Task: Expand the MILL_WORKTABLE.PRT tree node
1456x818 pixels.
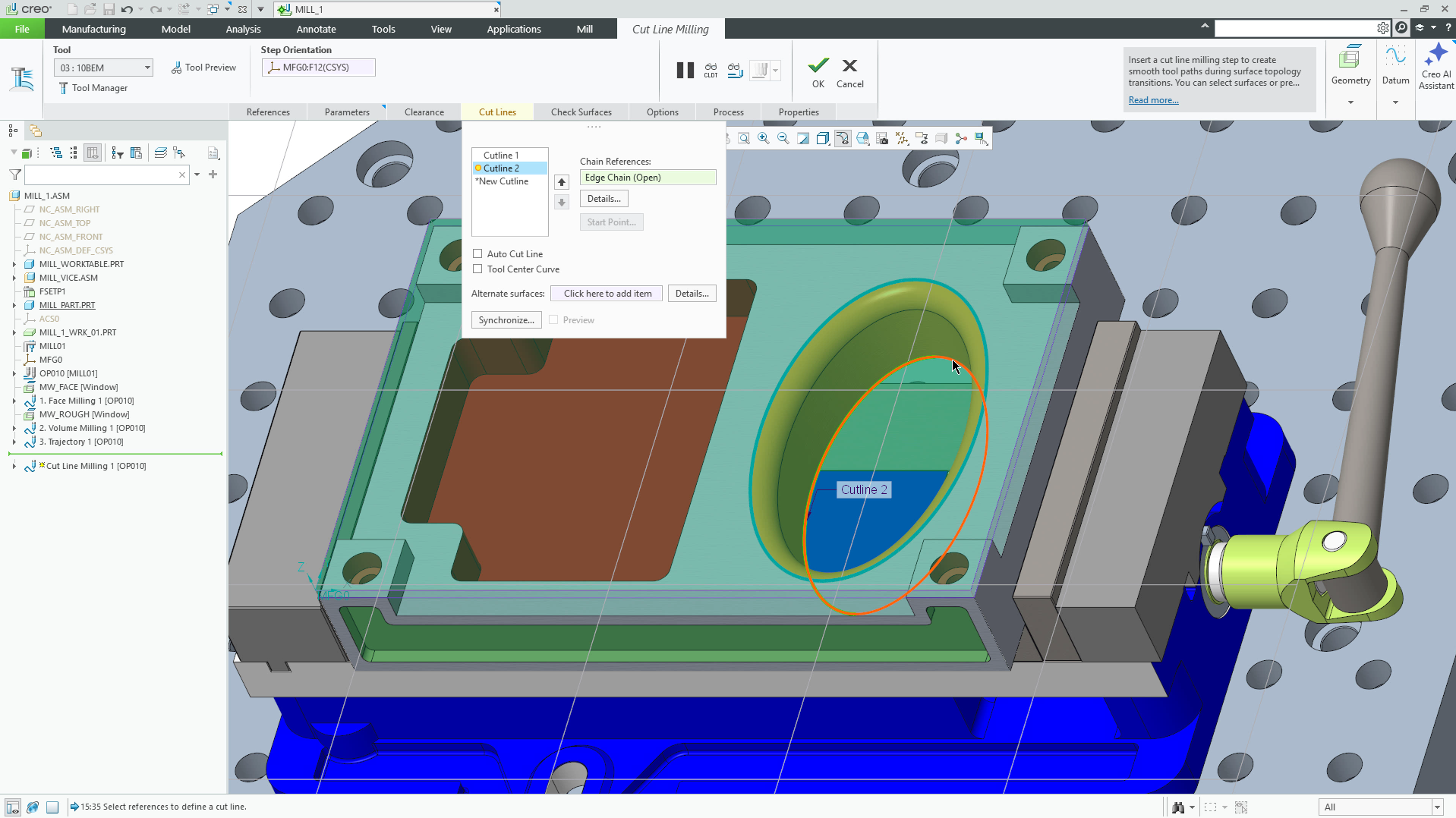Action: (x=14, y=264)
